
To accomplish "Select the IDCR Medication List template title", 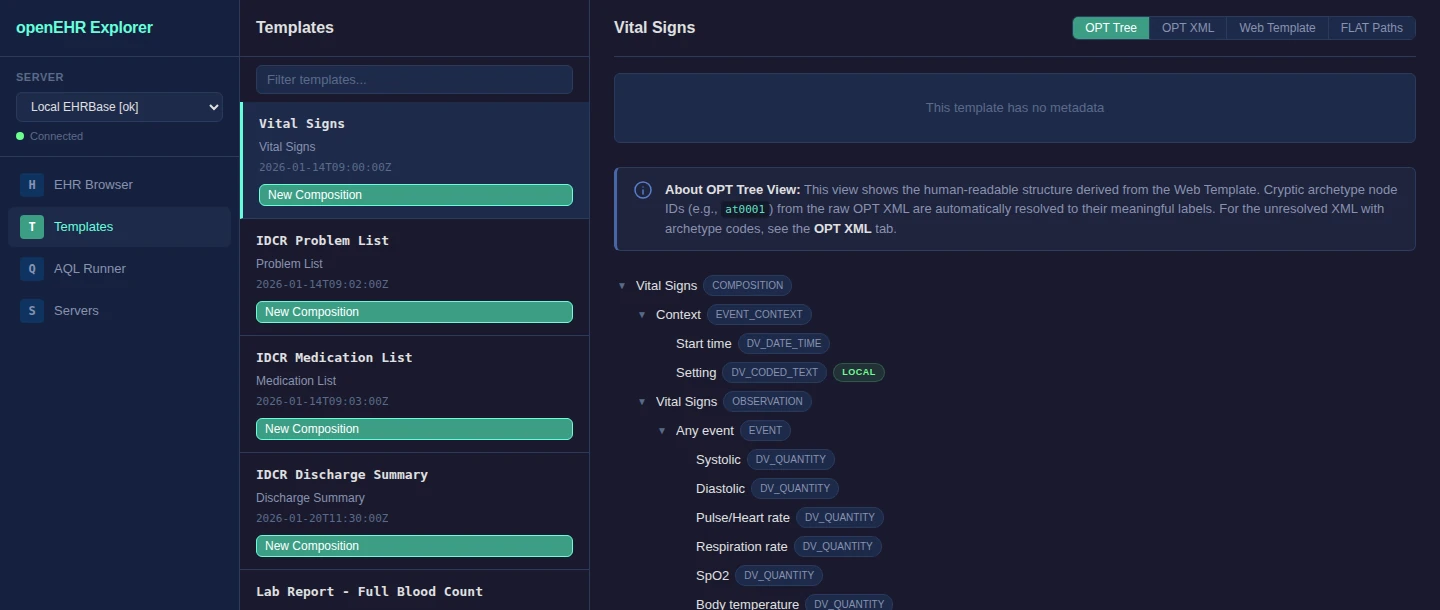I will click(334, 358).
